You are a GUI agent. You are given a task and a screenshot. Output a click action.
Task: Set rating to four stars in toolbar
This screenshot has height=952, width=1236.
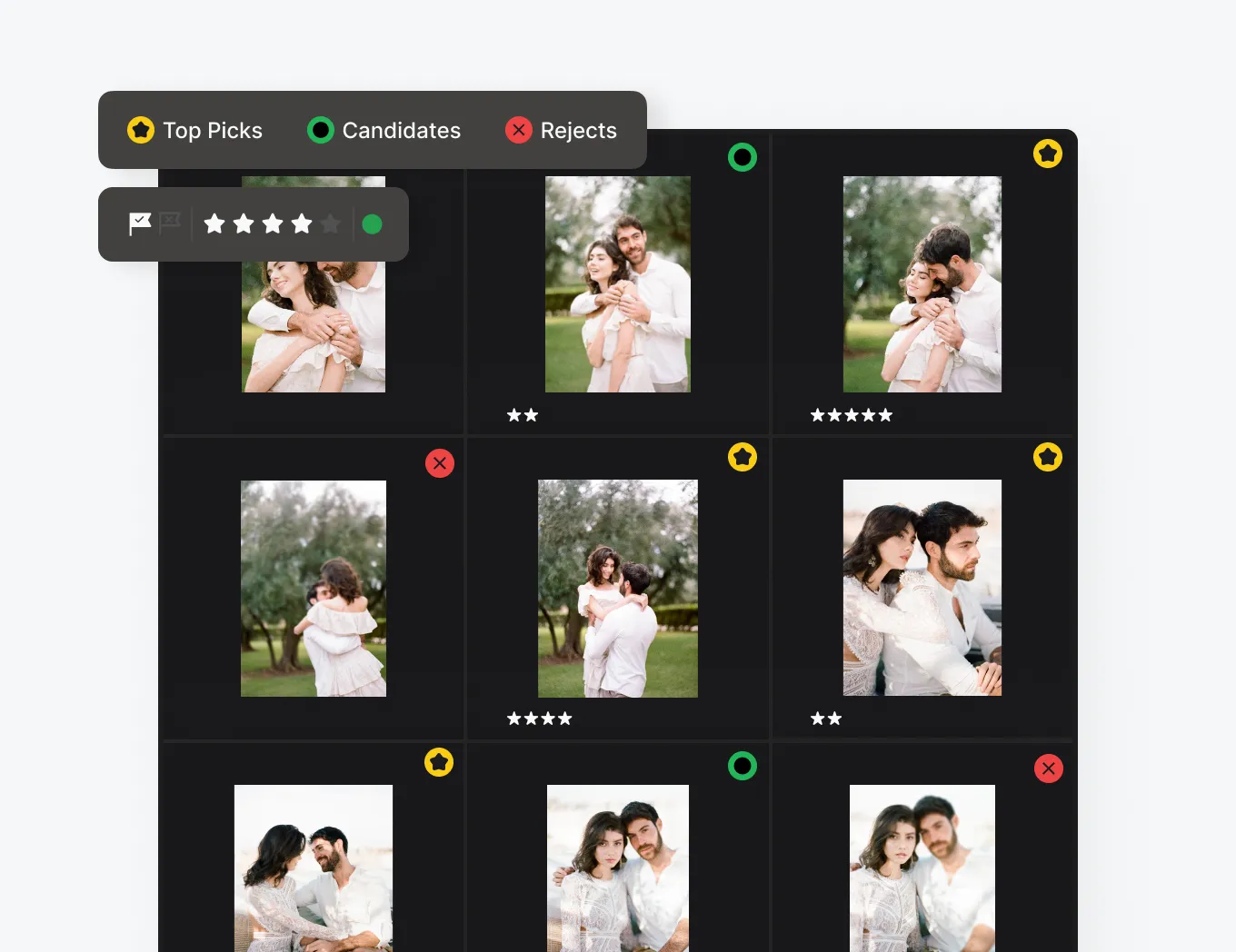pyautogui.click(x=302, y=223)
